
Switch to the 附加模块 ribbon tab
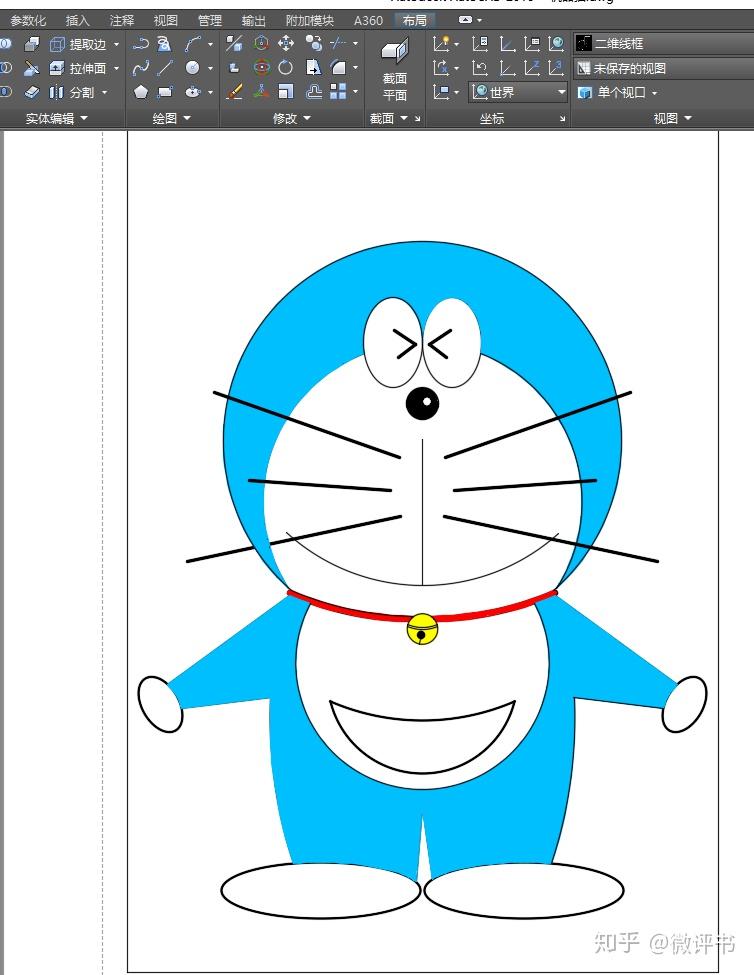tap(310, 21)
